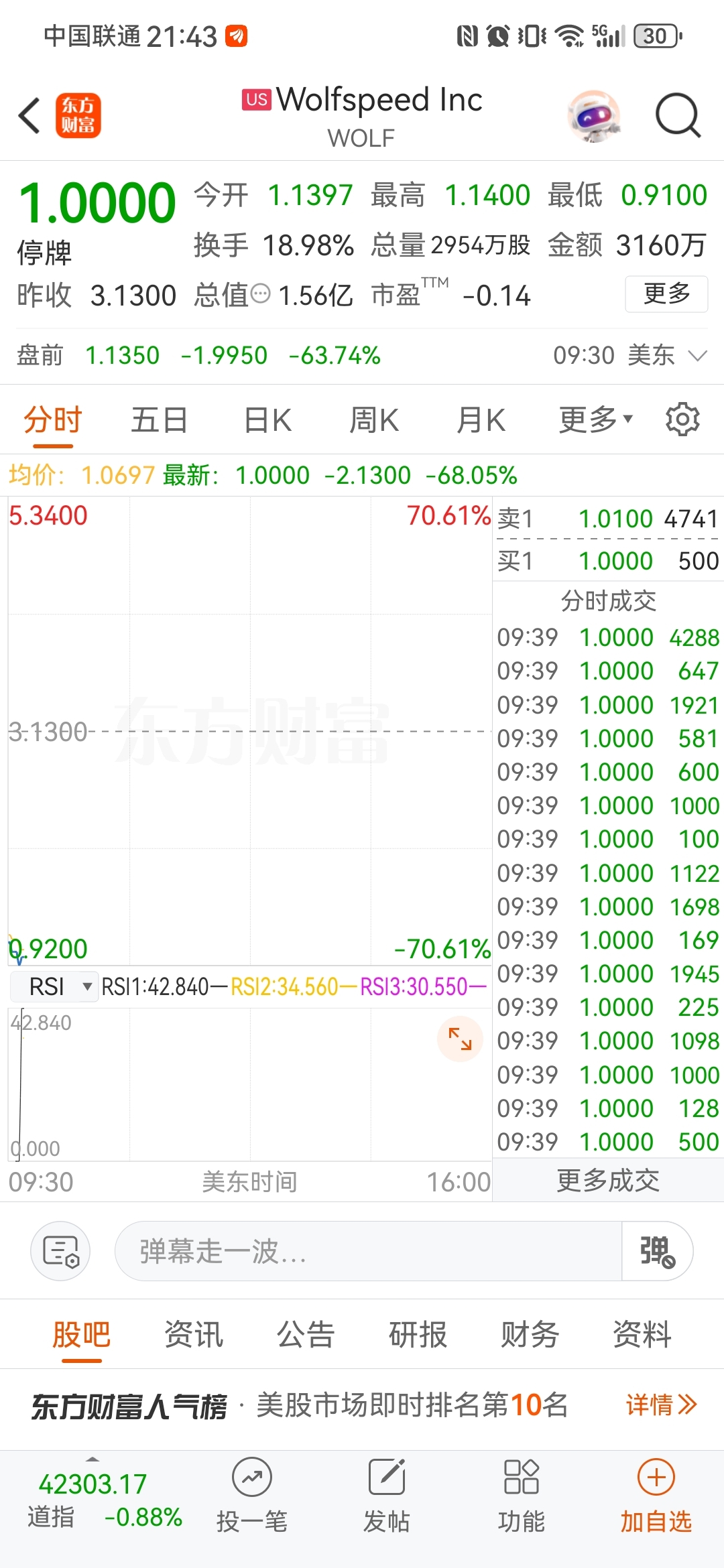The image size is (724, 1568).
Task: Tap the trade row with volume 1698
Action: point(608,907)
